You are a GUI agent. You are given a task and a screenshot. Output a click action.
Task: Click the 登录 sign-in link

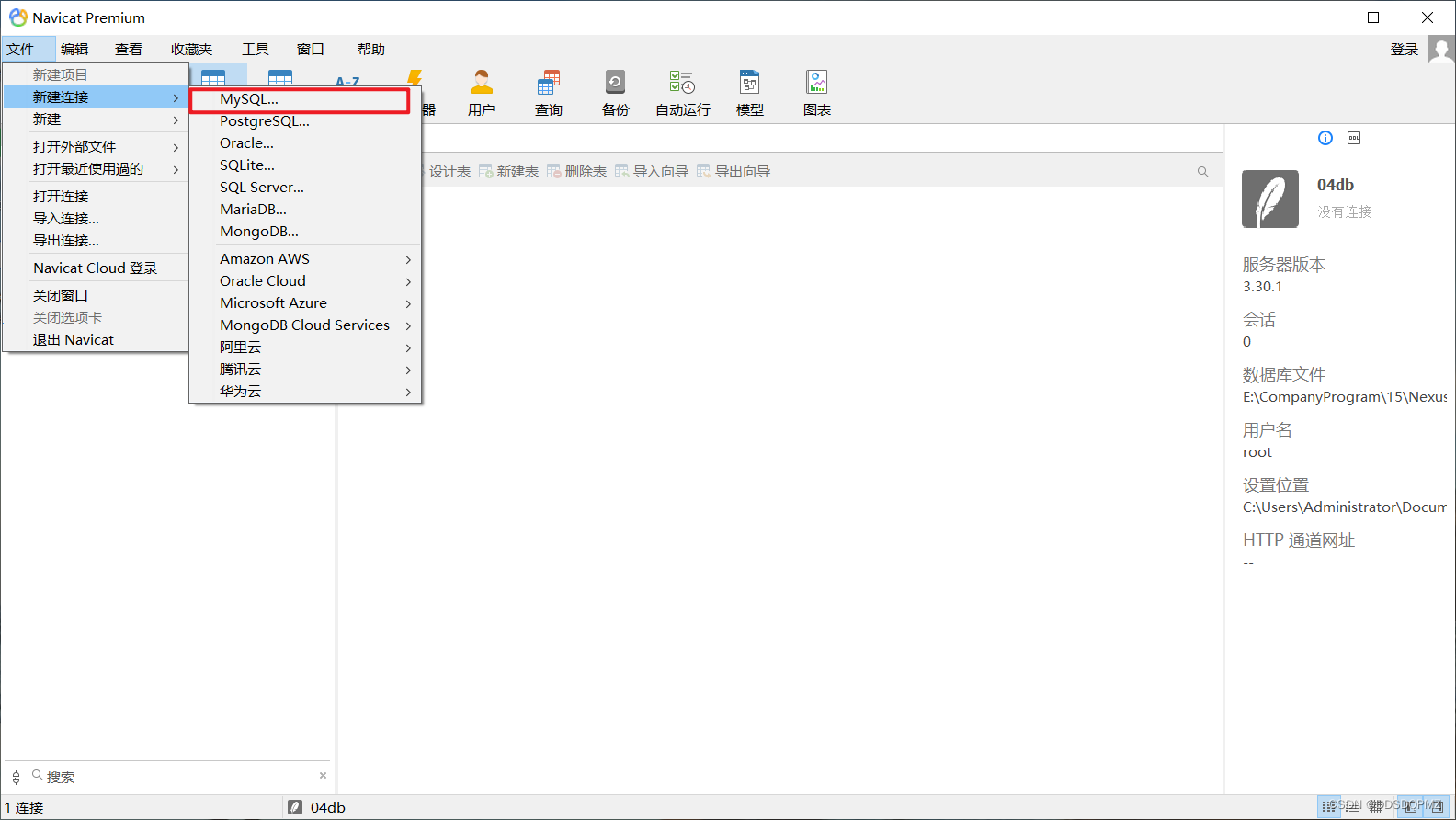[x=1404, y=50]
